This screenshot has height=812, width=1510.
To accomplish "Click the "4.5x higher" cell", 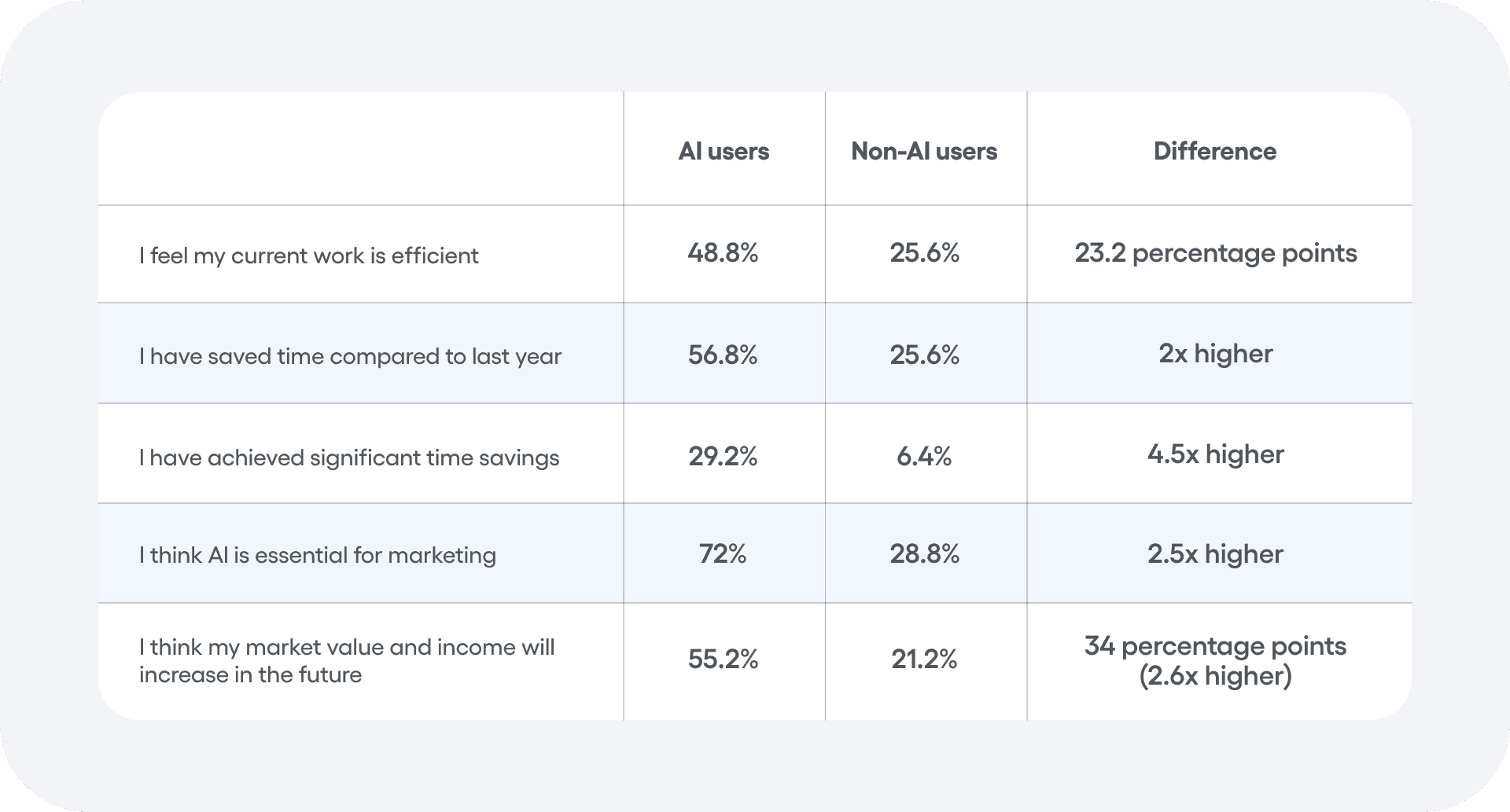I will [1216, 454].
